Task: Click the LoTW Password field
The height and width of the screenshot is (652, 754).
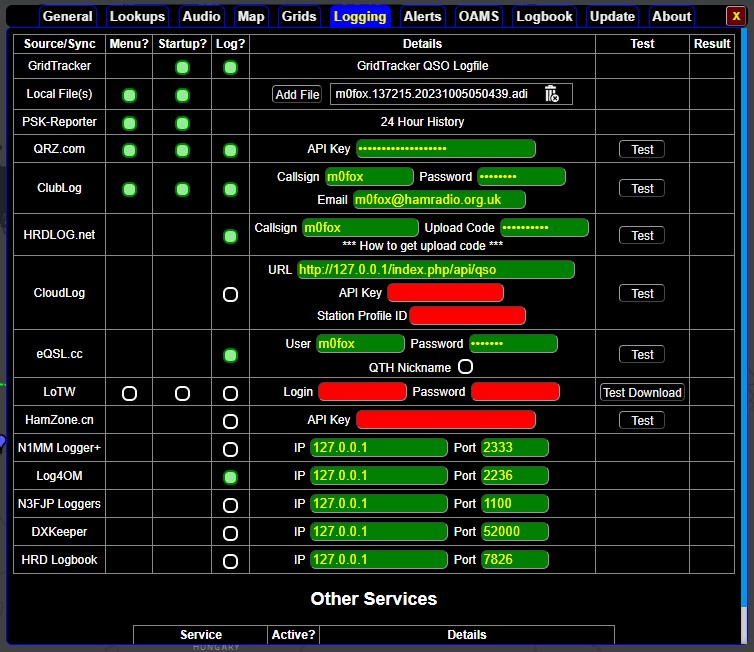Action: (x=515, y=391)
